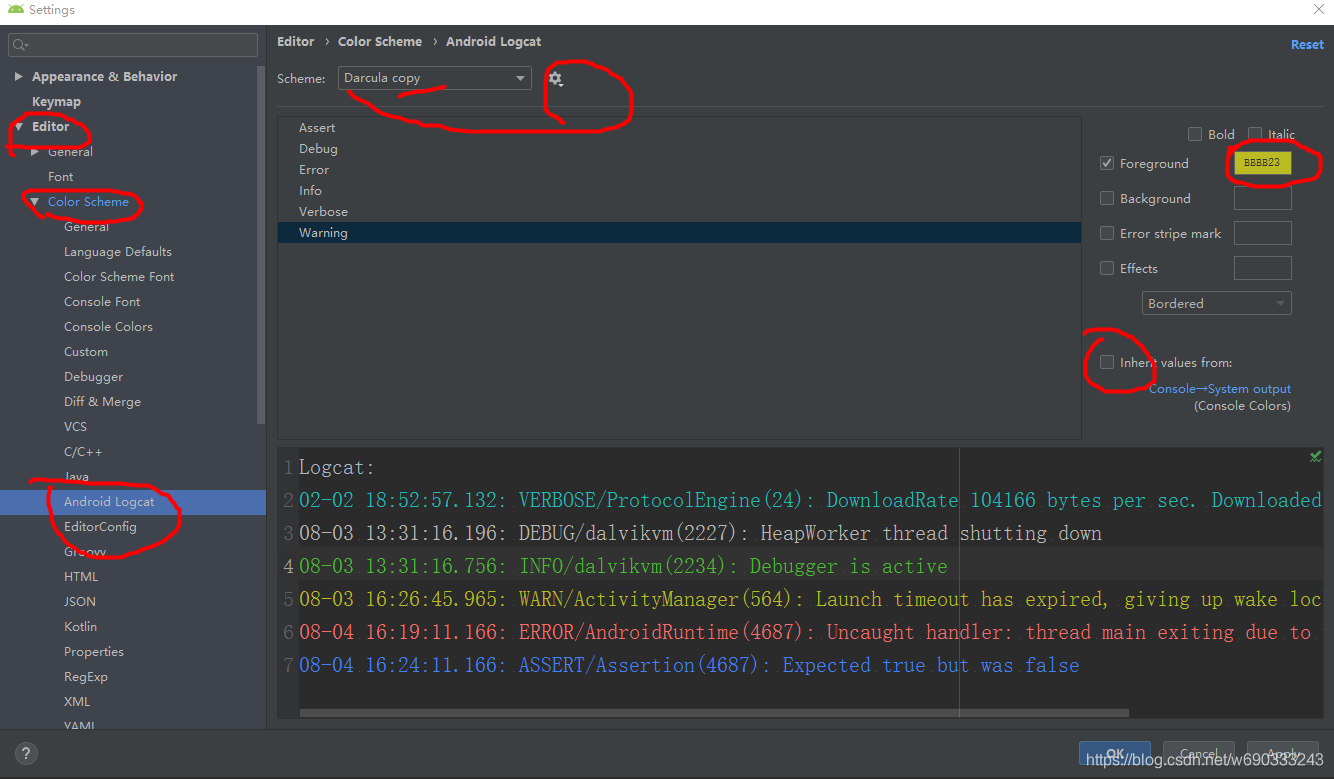
Task: Enable the Bold checkbox
Action: pyautogui.click(x=1194, y=134)
